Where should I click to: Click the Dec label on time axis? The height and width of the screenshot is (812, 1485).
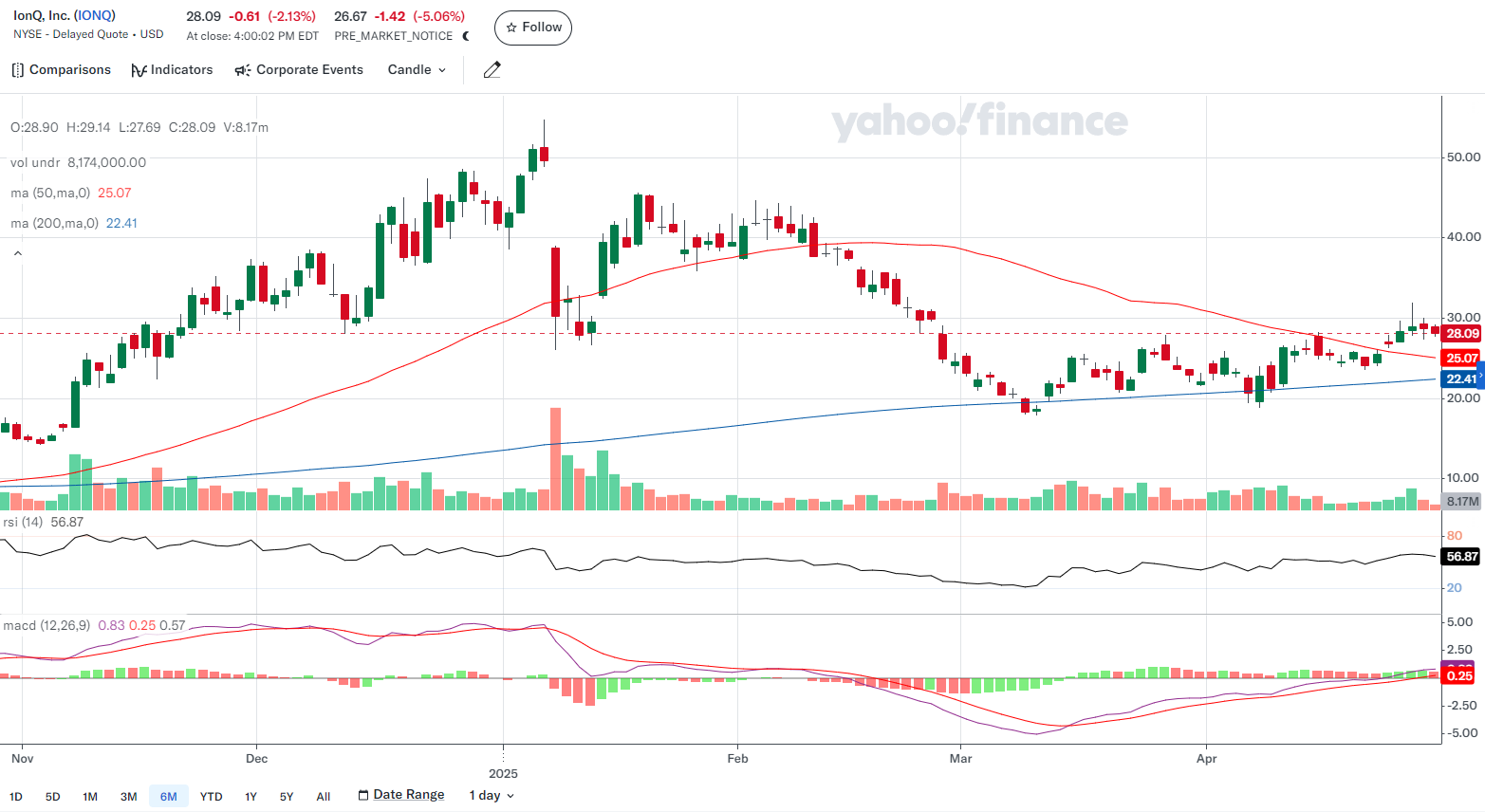[x=256, y=758]
